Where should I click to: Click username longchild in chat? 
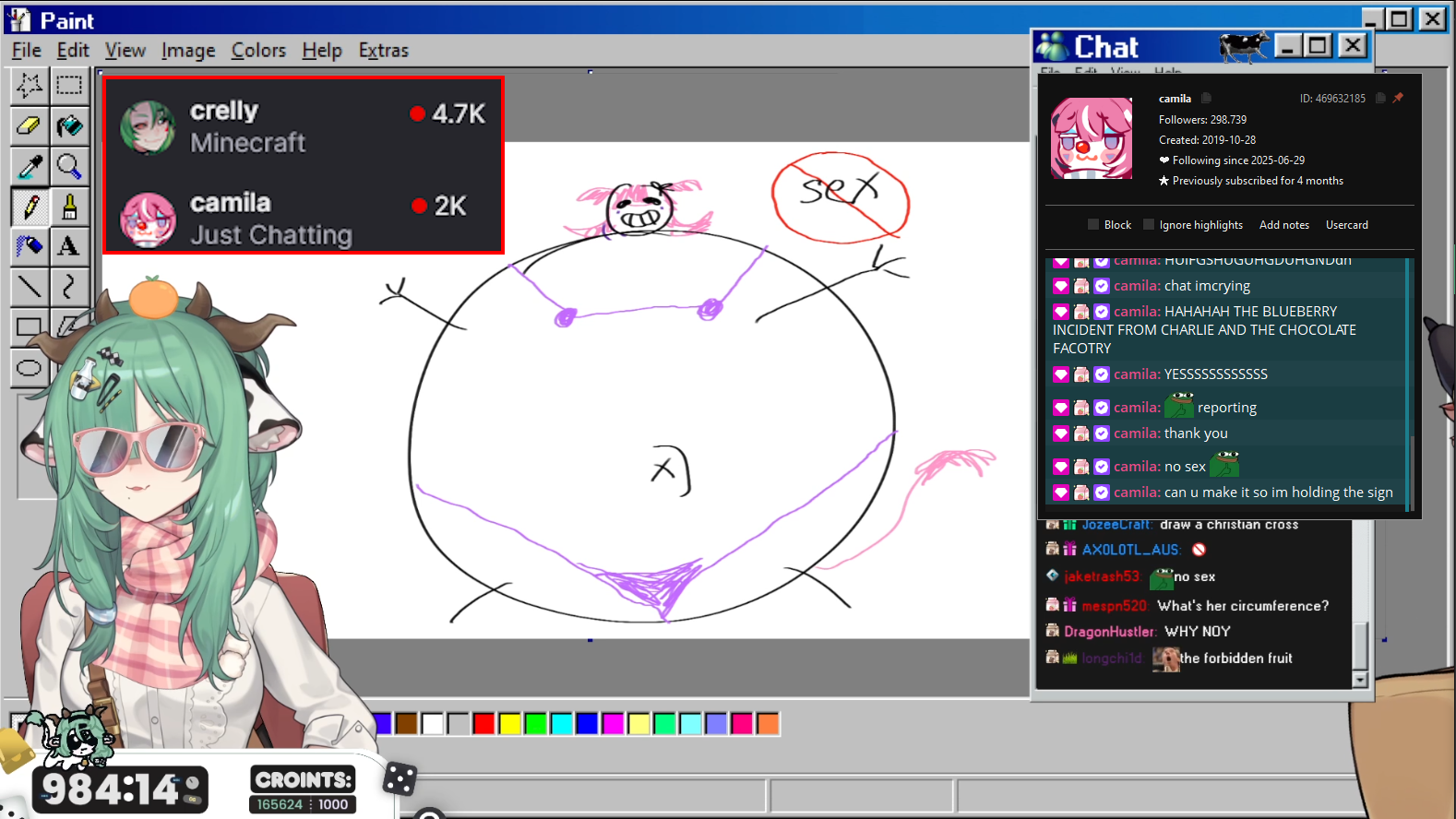coord(1112,659)
